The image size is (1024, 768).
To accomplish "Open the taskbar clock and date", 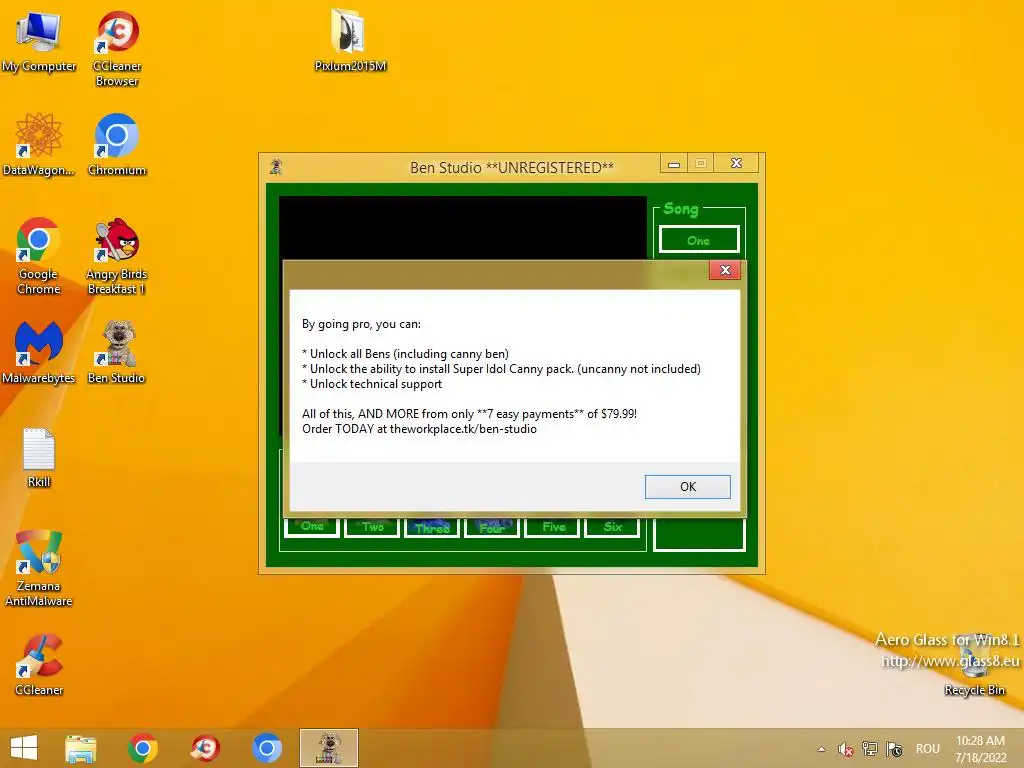I will coord(981,749).
